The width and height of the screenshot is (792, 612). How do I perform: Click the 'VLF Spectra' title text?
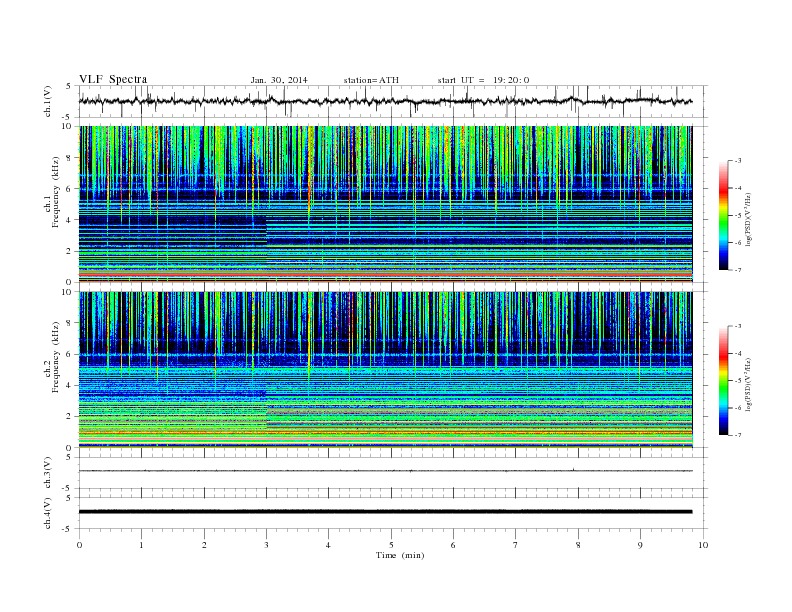[113, 79]
